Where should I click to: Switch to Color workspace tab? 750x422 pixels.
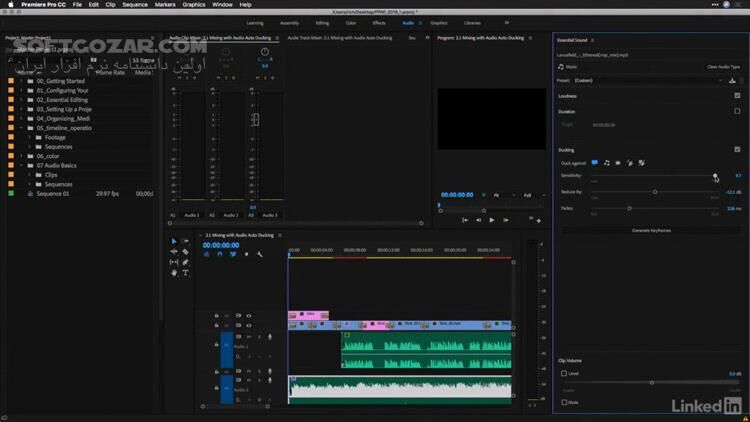[x=351, y=23]
